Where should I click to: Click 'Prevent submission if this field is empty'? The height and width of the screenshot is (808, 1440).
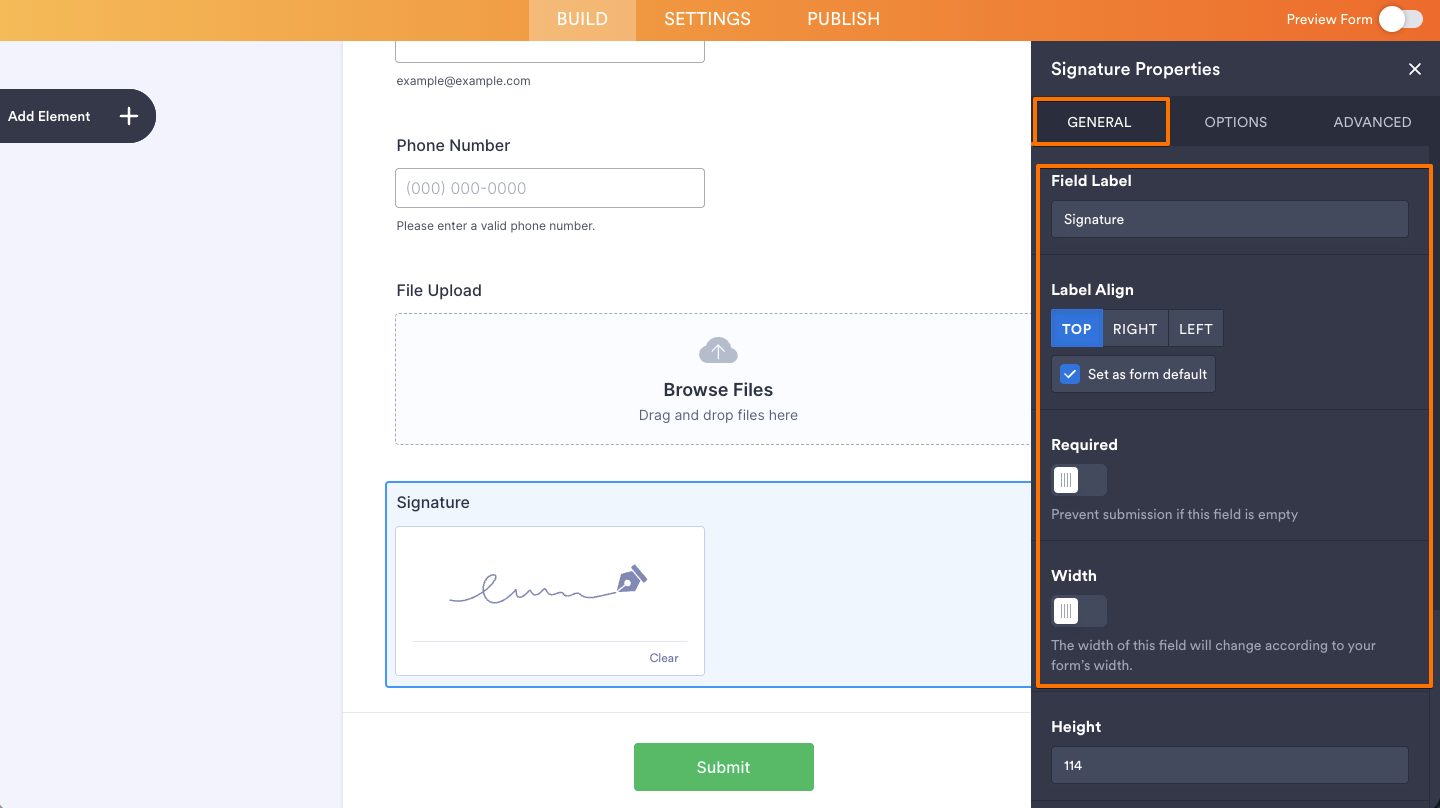tap(1174, 514)
